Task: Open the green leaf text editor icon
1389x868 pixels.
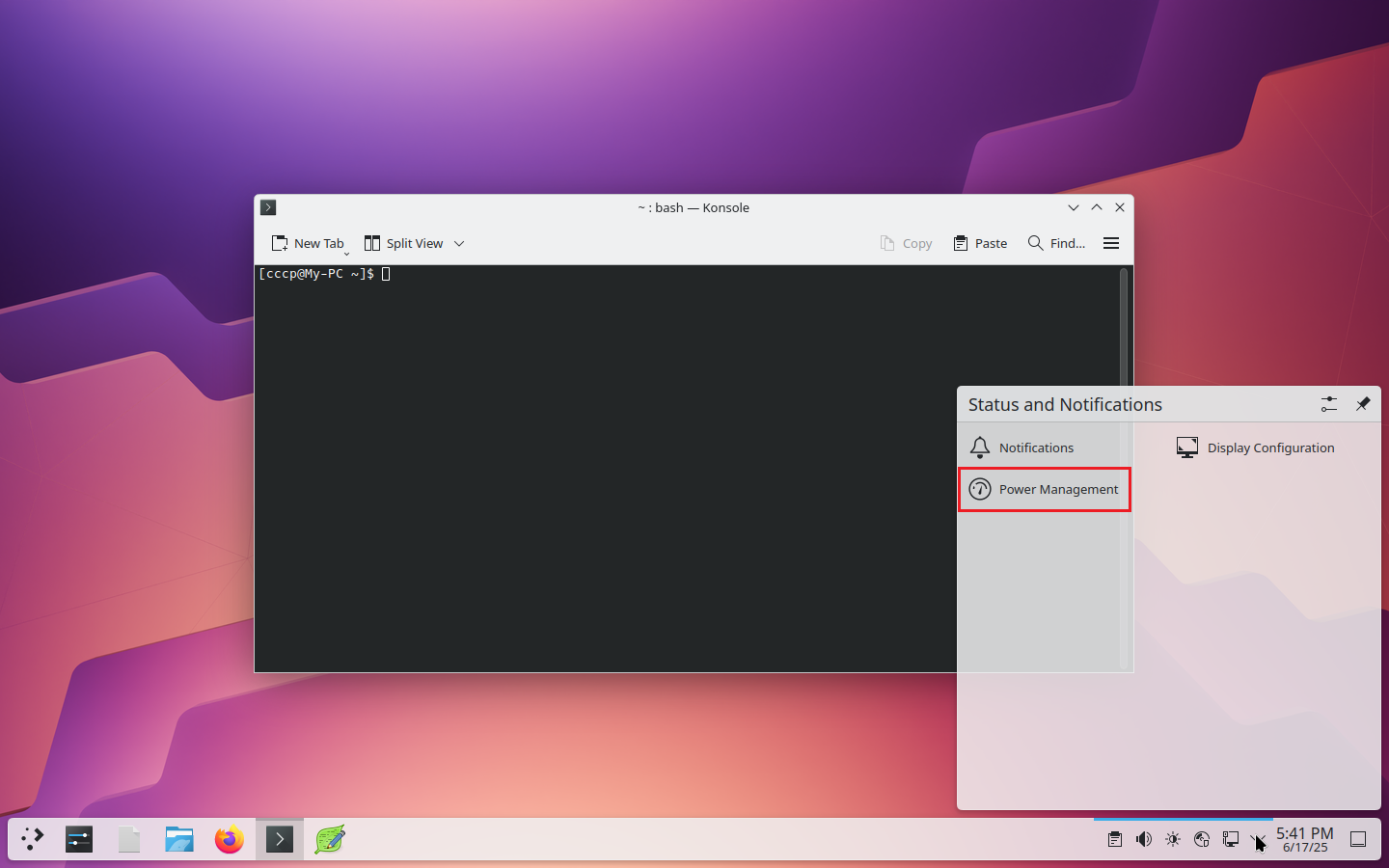Action: coord(330,839)
